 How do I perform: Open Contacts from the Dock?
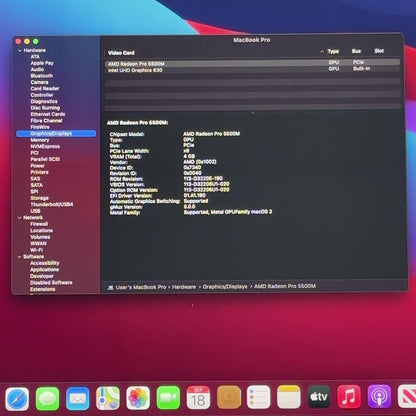(x=229, y=397)
